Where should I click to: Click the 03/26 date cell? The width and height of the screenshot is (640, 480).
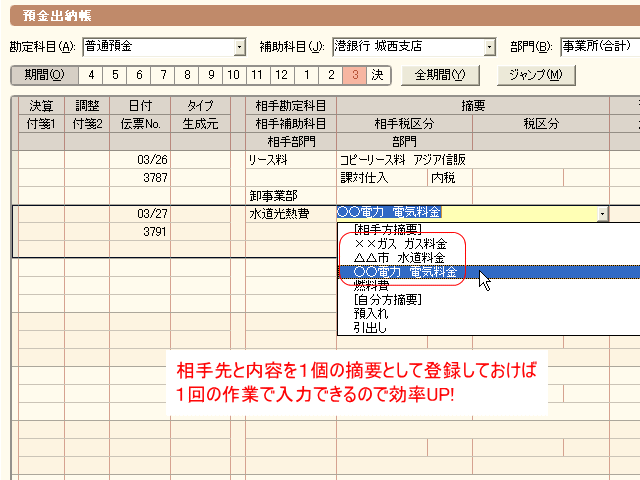140,160
